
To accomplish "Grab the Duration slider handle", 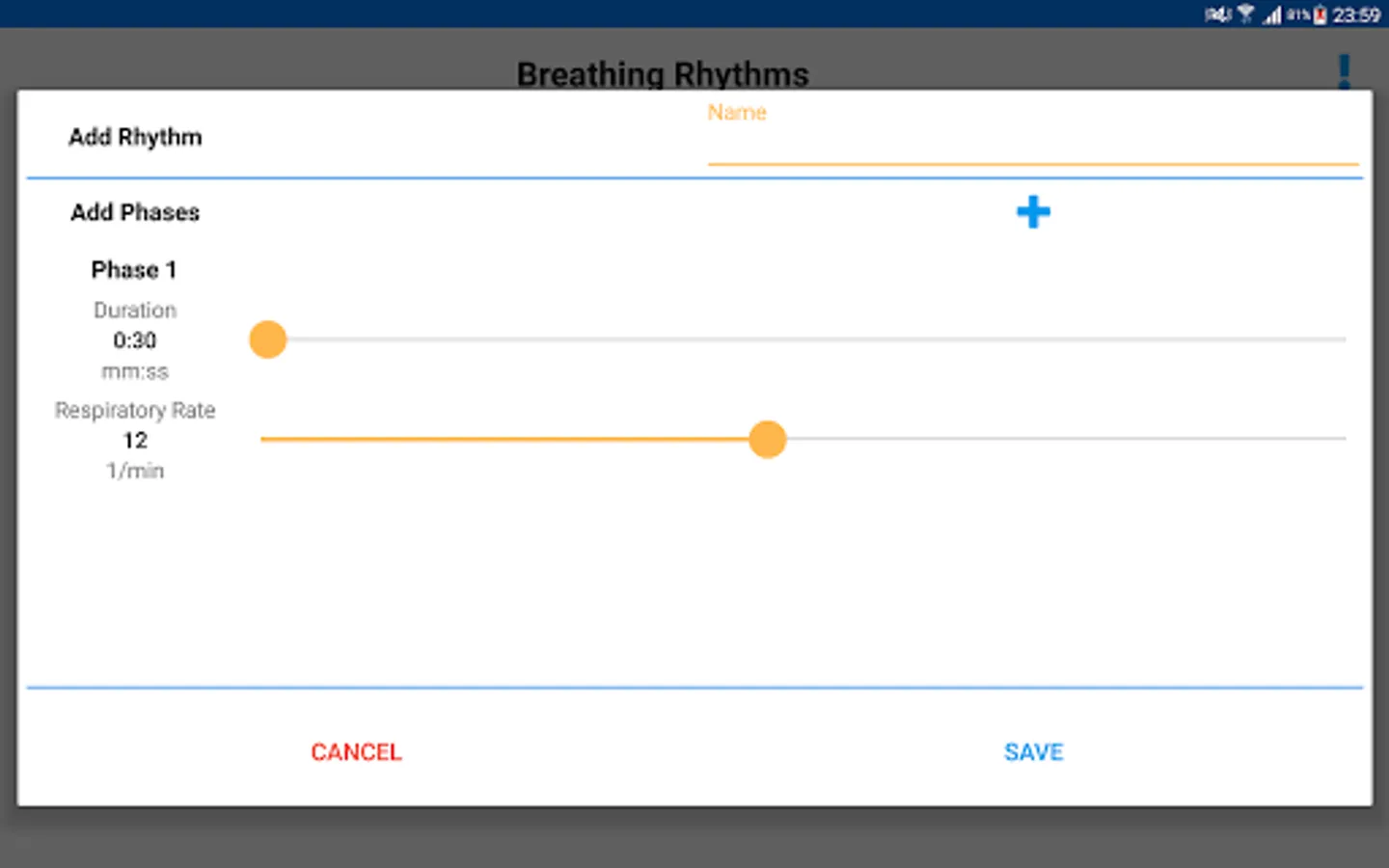I will (268, 339).
